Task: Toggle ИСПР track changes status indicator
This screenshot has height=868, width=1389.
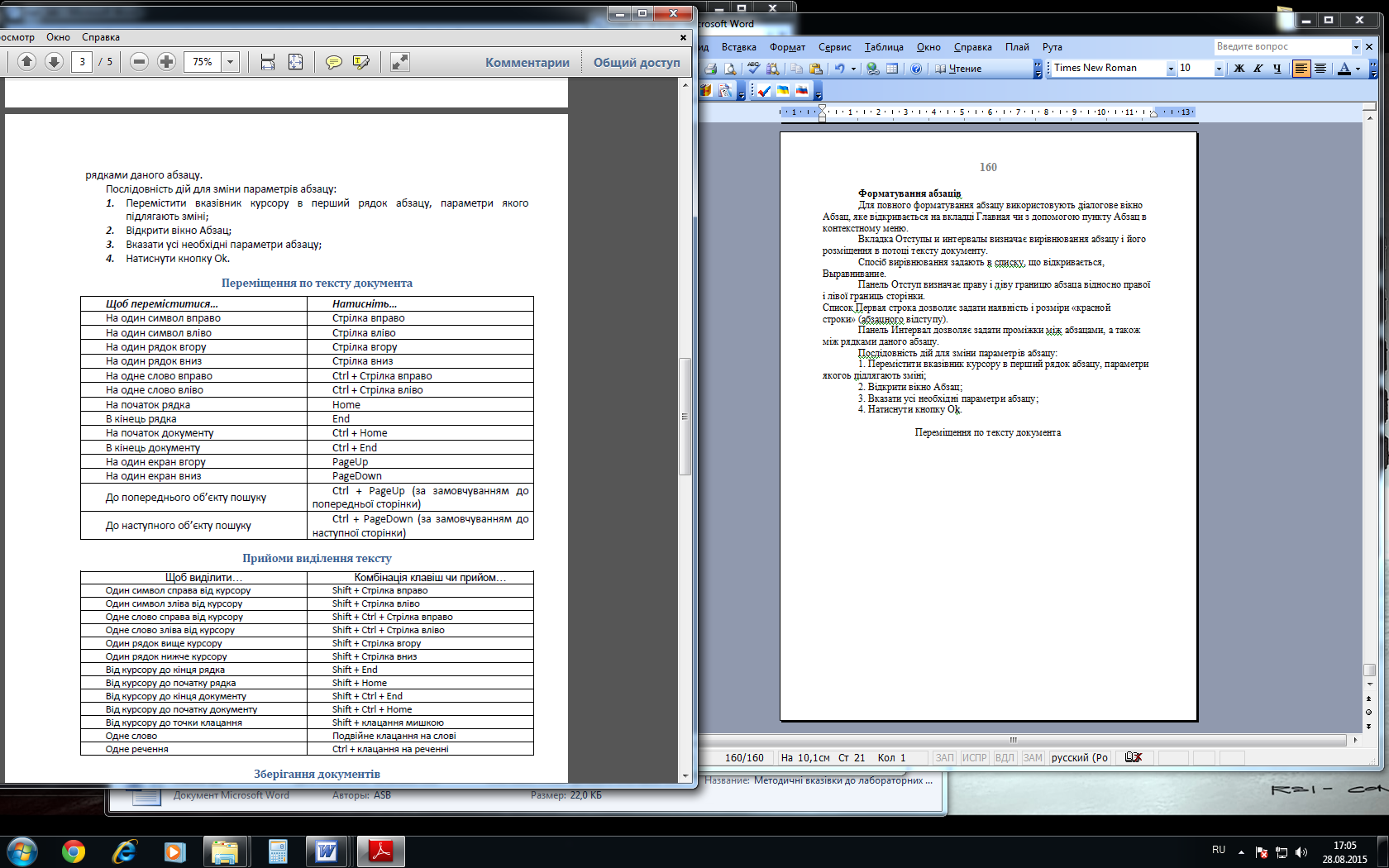Action: point(975,757)
